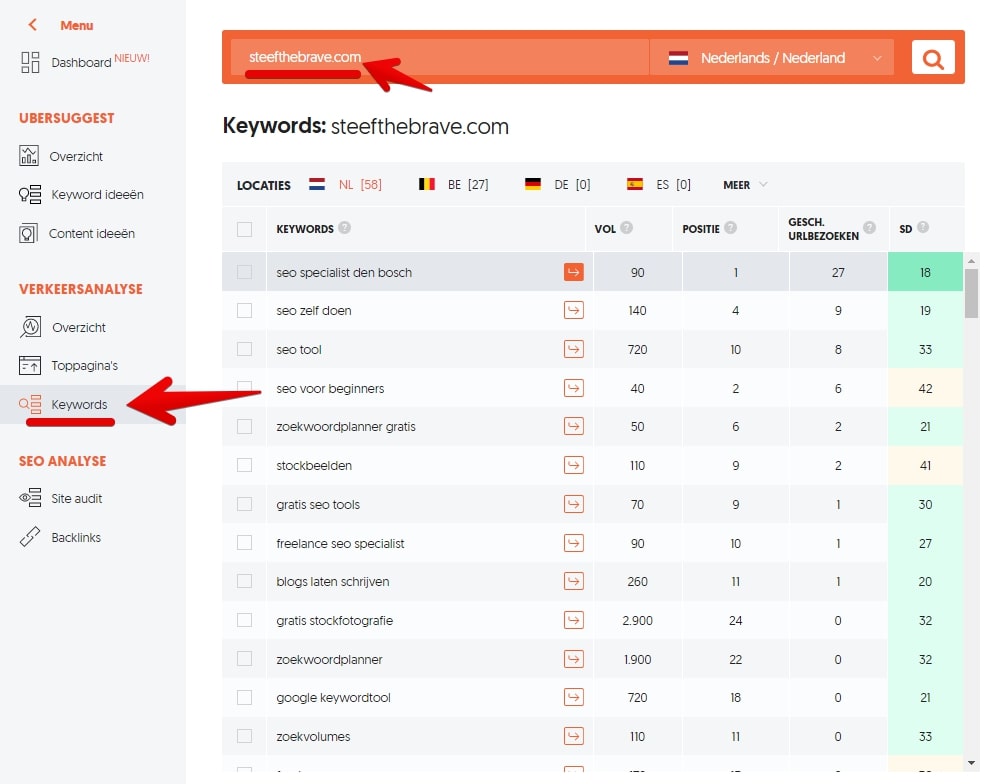Click the table scrollbar thumb

(x=971, y=292)
